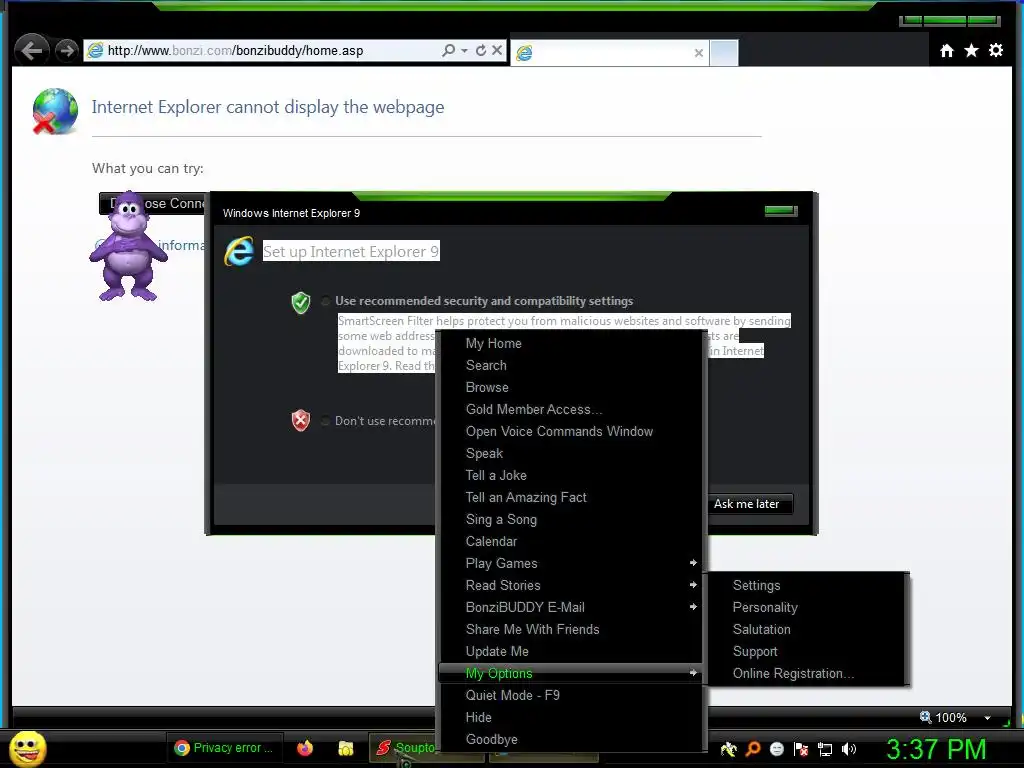Open the network tray icon

pyautogui.click(x=825, y=749)
